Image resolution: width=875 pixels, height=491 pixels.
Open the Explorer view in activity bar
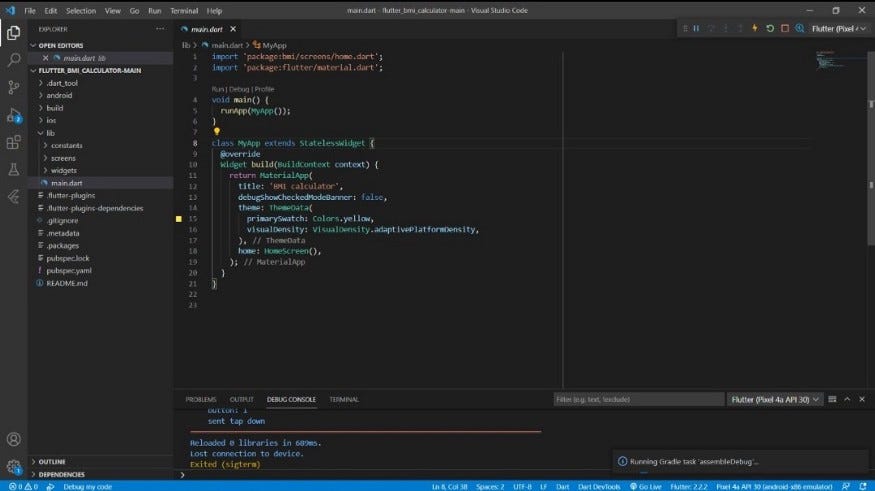point(13,33)
